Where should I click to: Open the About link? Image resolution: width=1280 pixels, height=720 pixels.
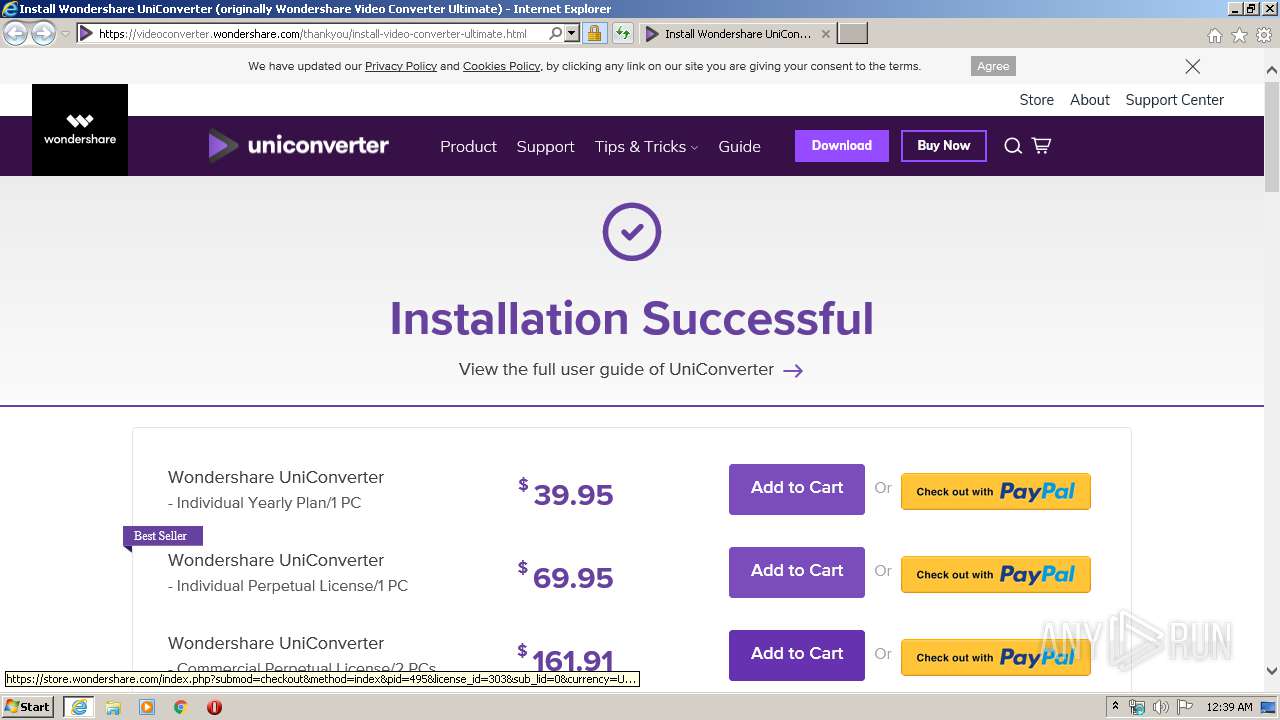(1090, 100)
